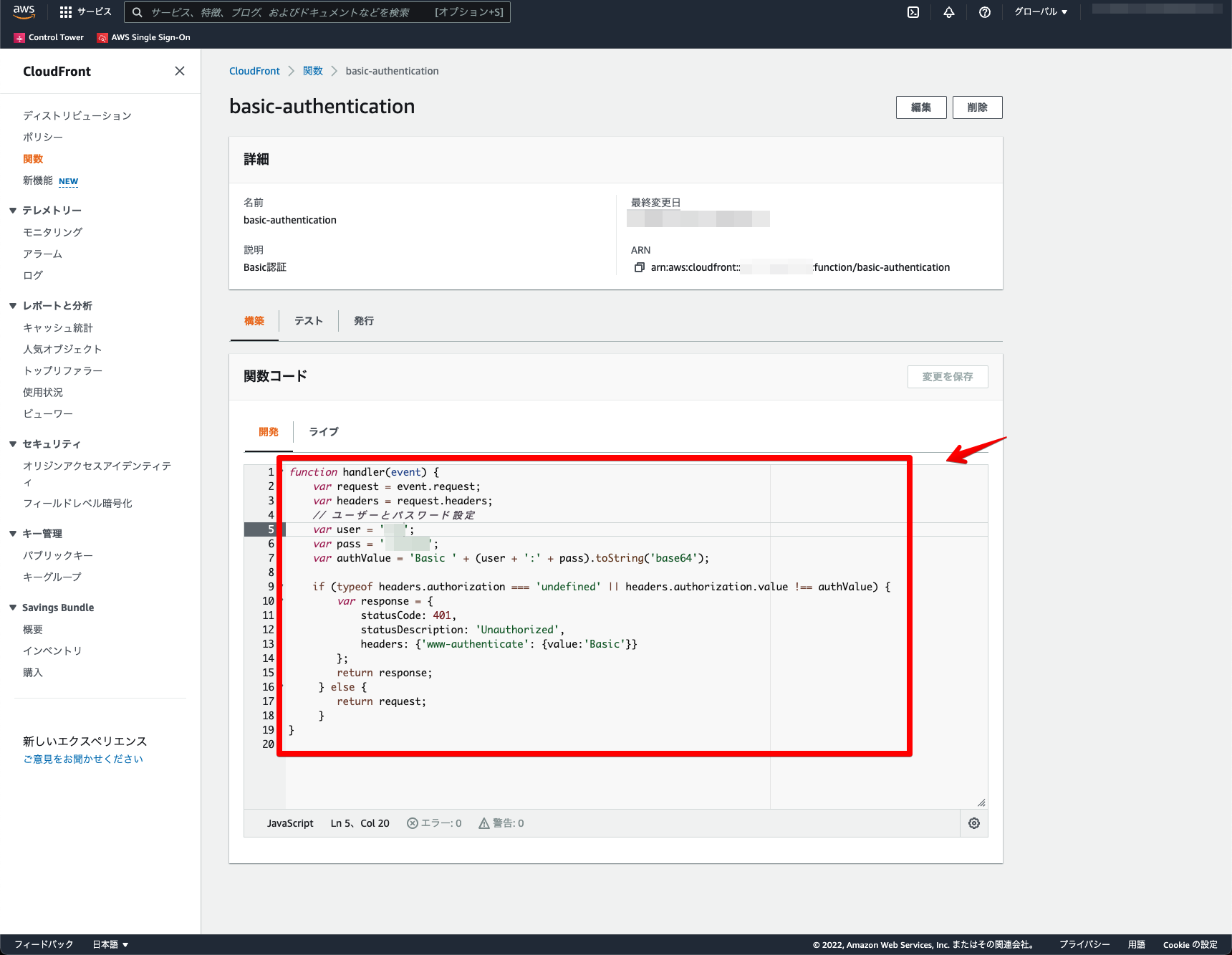Open the help question-mark icon
Screen dimensions: 1232x955
tap(985, 12)
